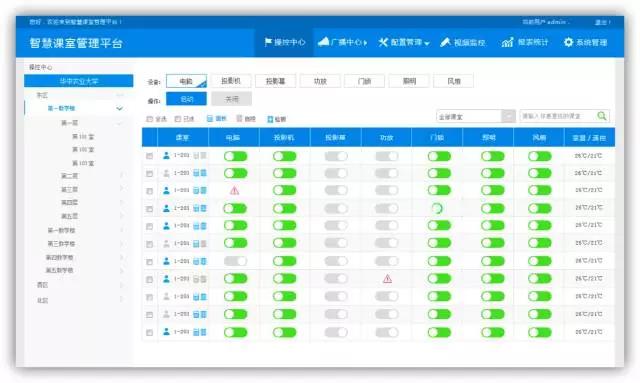Click the current user admin label

tap(545, 22)
